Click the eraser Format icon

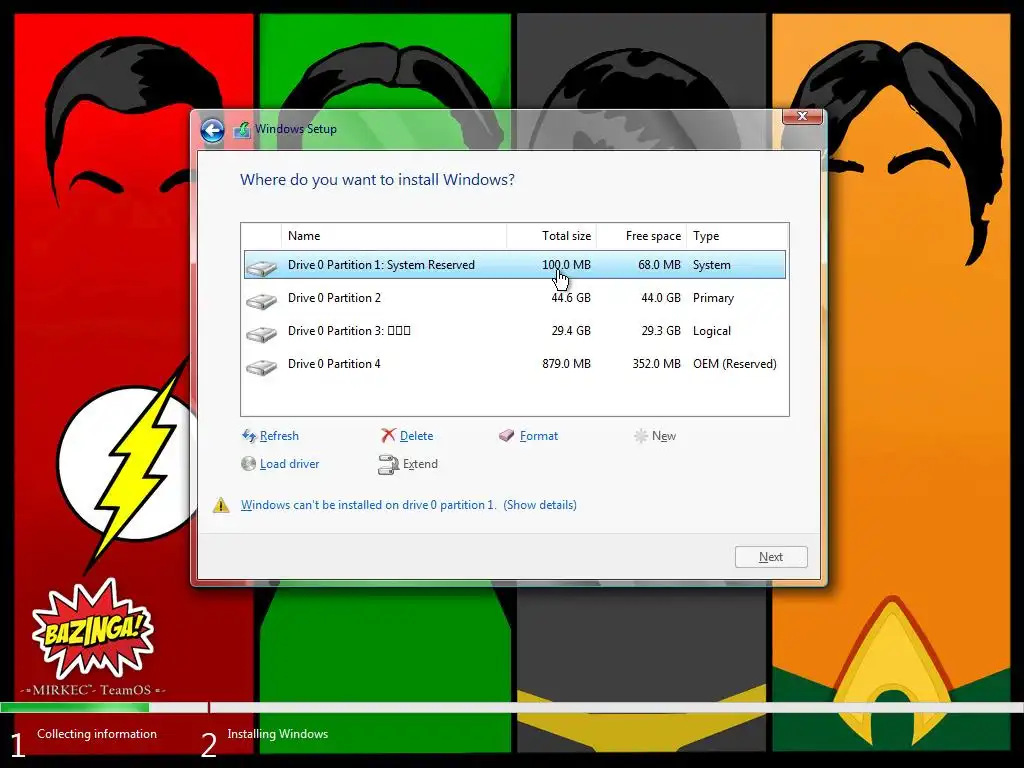(x=506, y=435)
